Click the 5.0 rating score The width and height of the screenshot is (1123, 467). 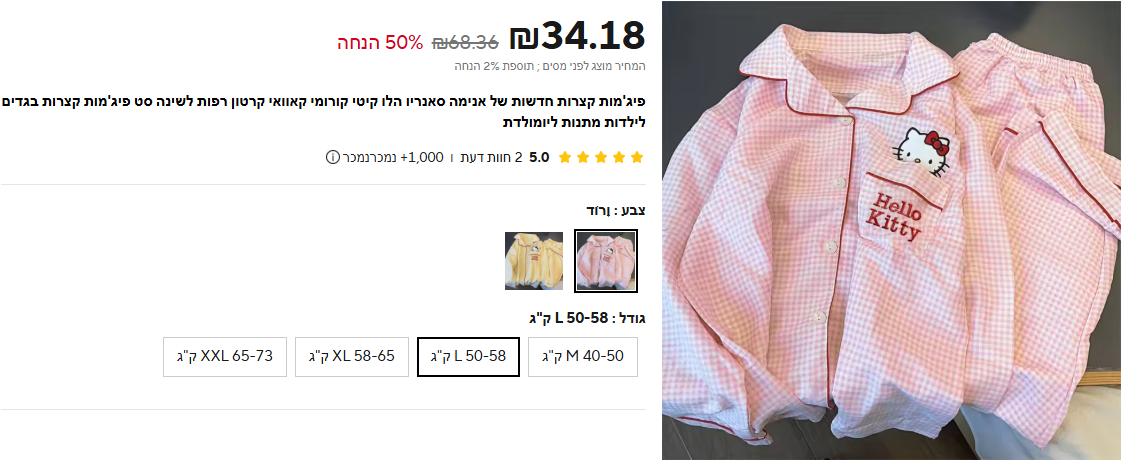coord(539,157)
